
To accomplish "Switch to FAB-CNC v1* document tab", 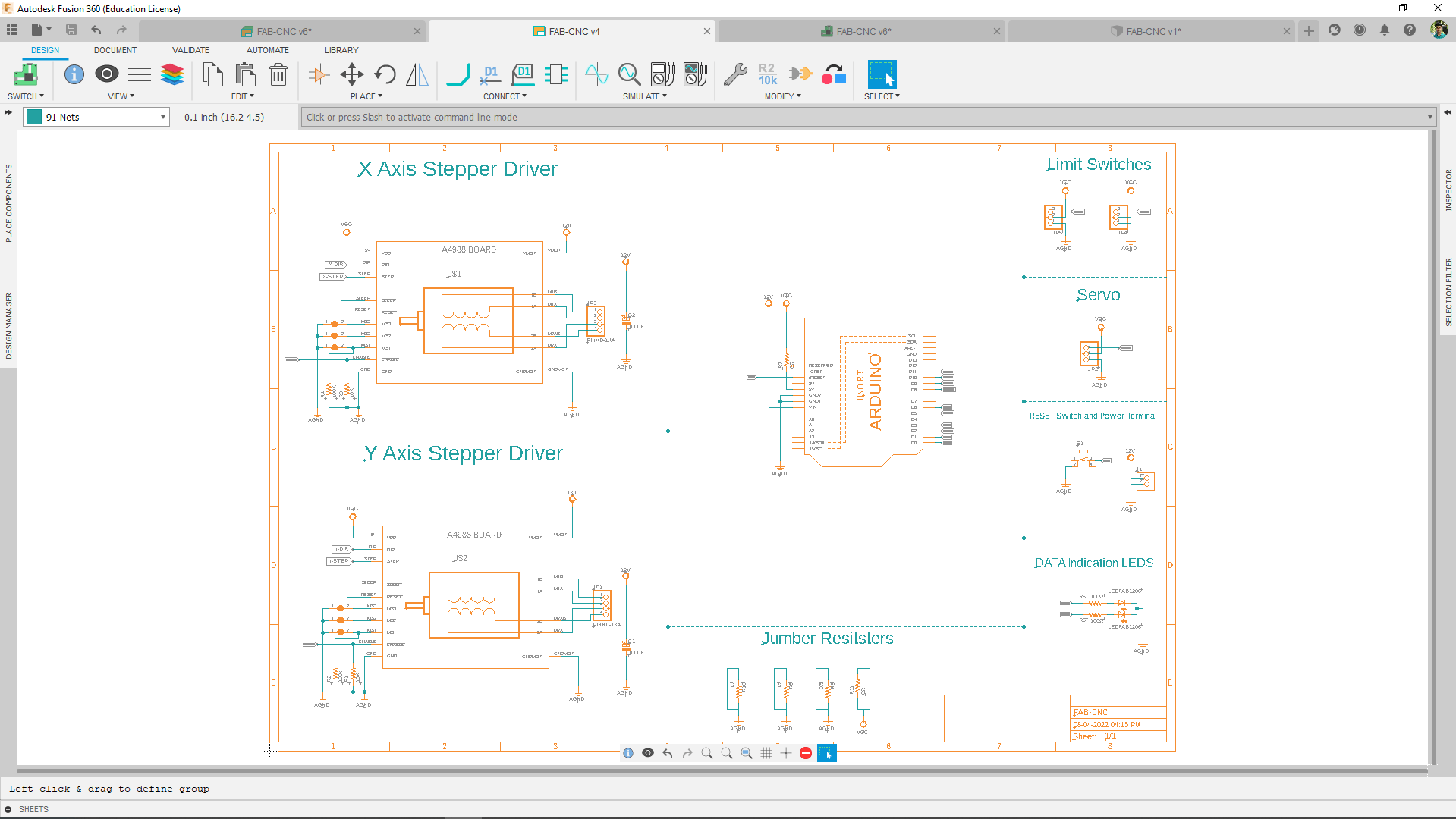I will [1152, 31].
